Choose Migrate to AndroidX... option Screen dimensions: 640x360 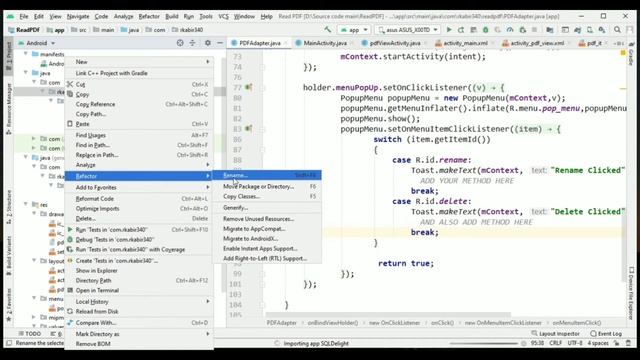click(x=267, y=239)
